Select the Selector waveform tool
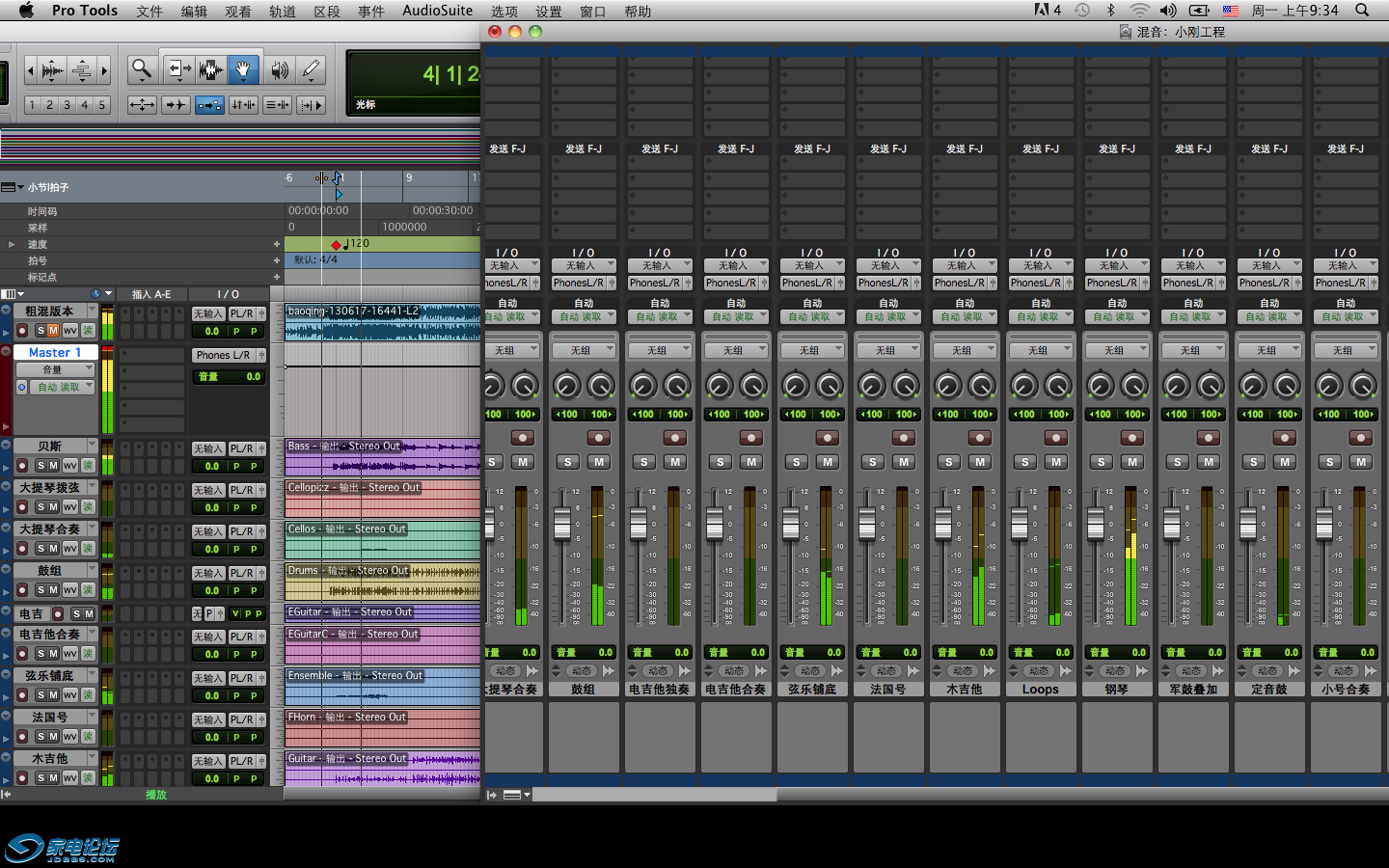This screenshot has height=868, width=1389. click(x=209, y=68)
